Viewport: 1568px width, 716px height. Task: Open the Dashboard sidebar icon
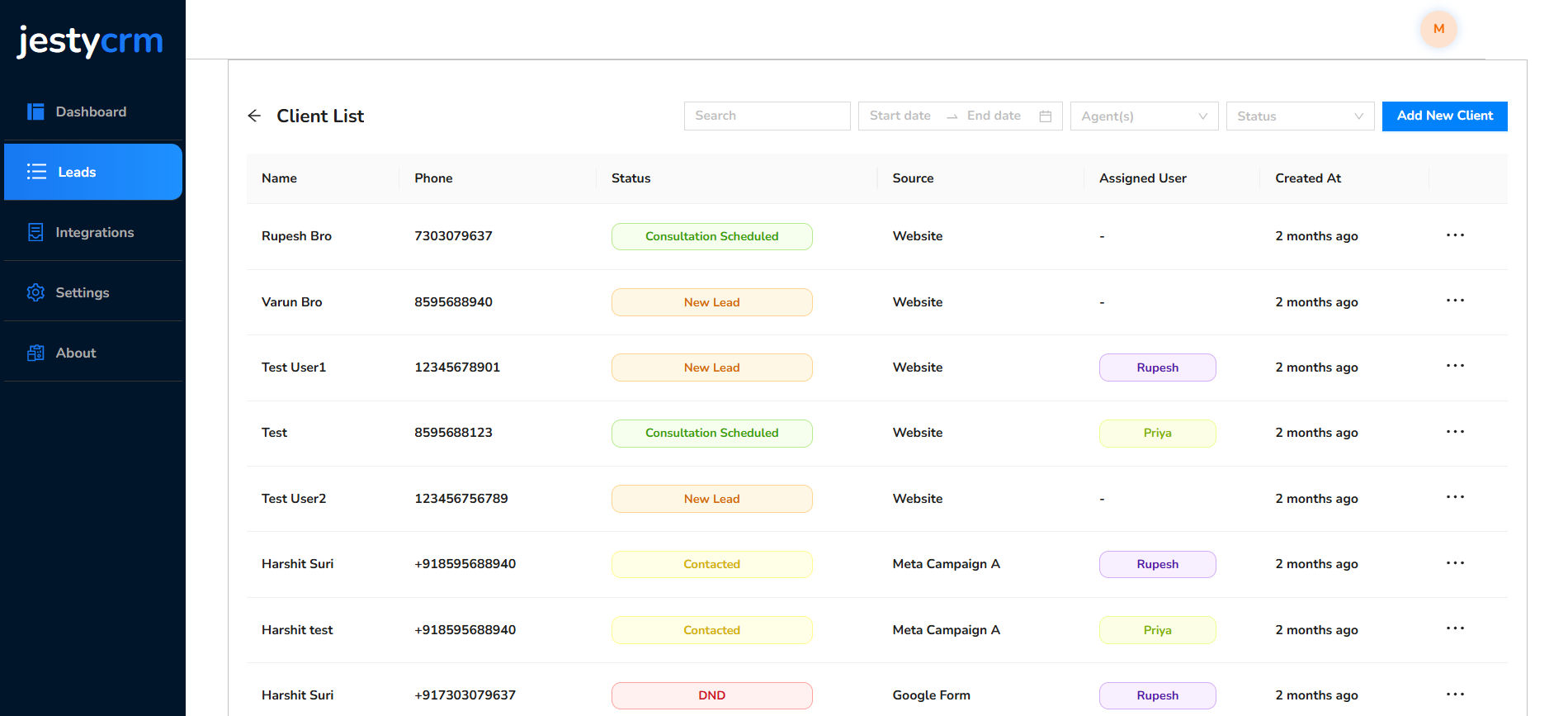pos(35,111)
